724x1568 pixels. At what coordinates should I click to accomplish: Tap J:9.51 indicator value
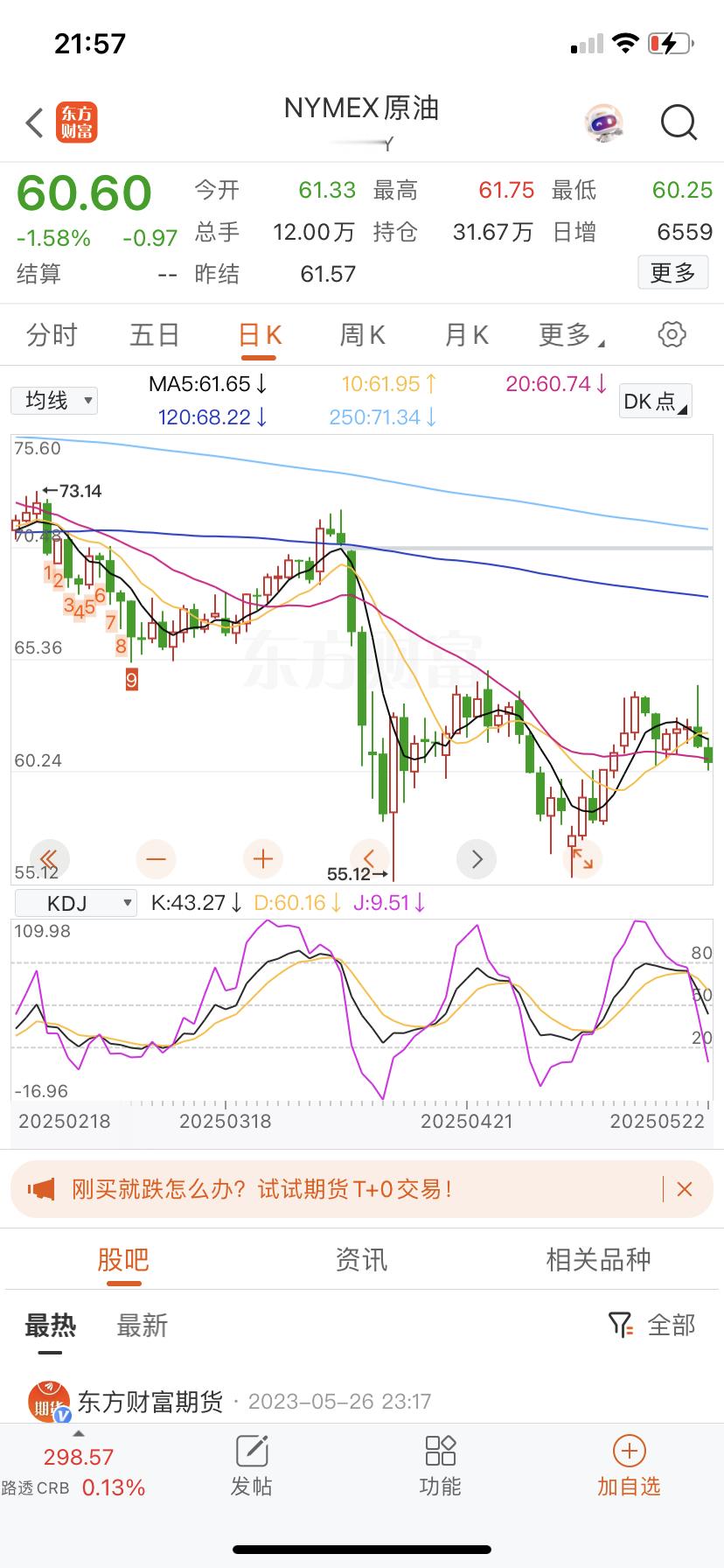coord(389,902)
